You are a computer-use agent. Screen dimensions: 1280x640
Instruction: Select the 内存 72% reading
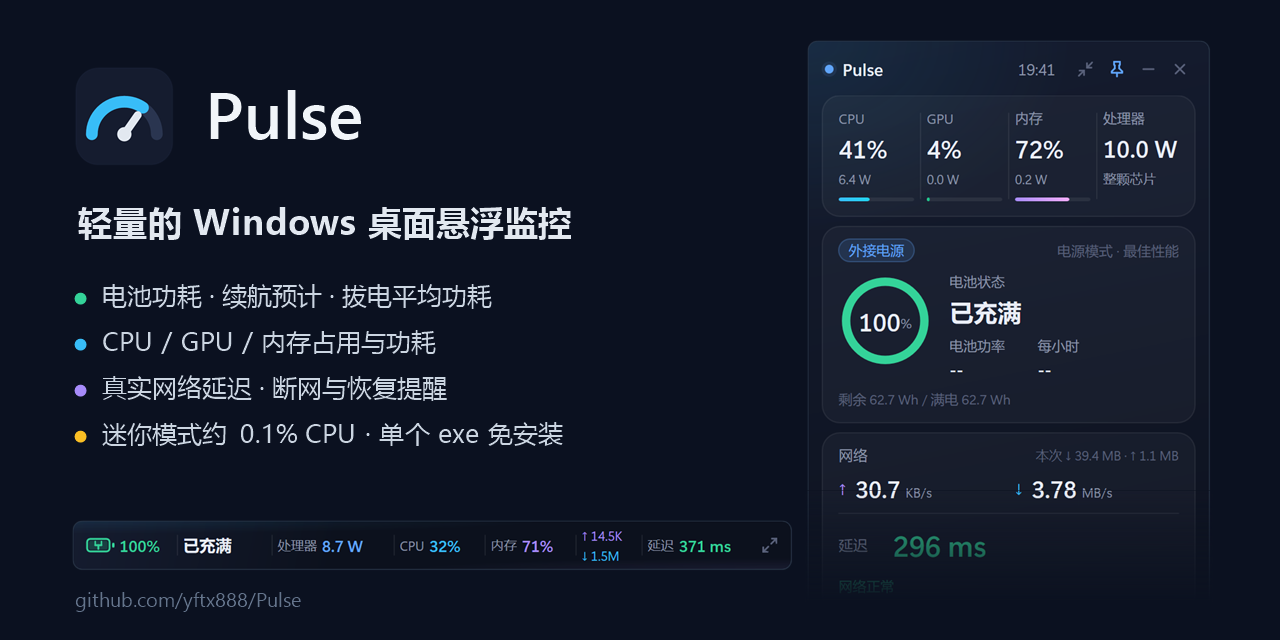pyautogui.click(x=1039, y=150)
